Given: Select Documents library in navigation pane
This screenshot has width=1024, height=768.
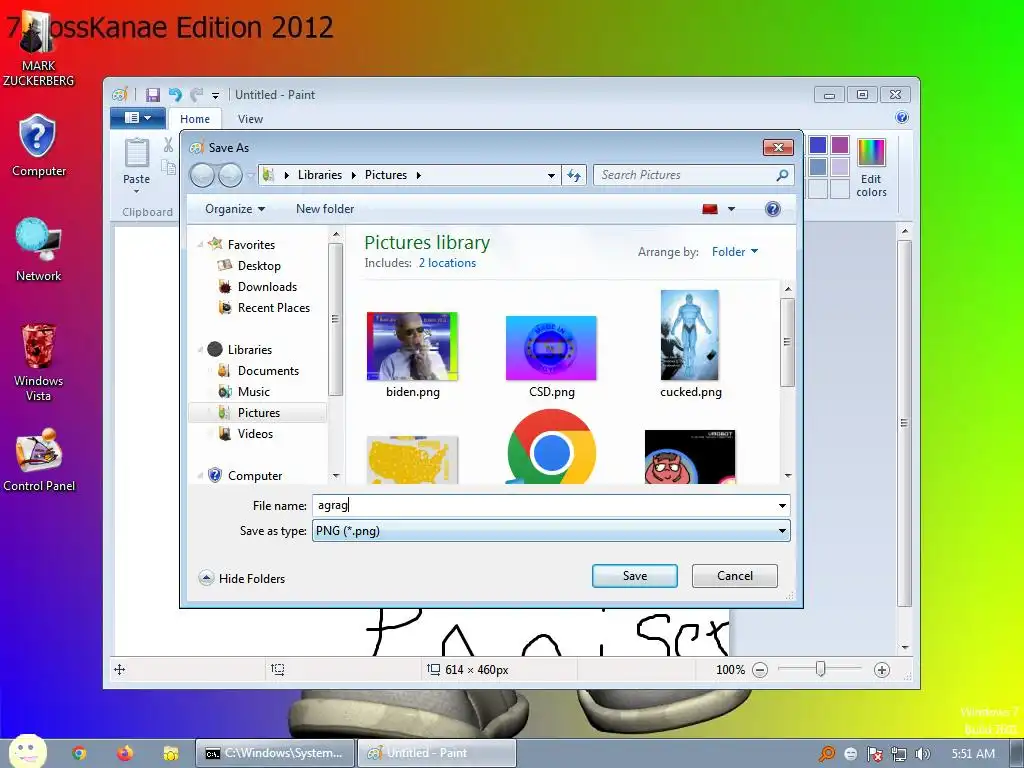Looking at the screenshot, I should click(268, 371).
